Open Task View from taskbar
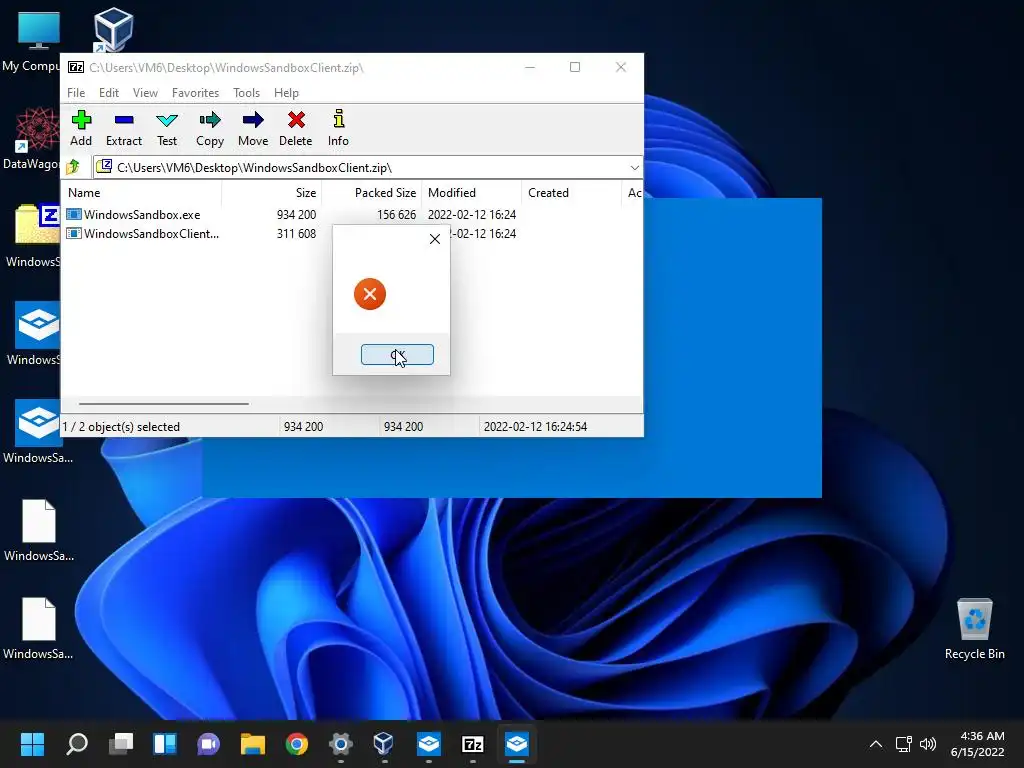1024x768 pixels. coord(121,743)
